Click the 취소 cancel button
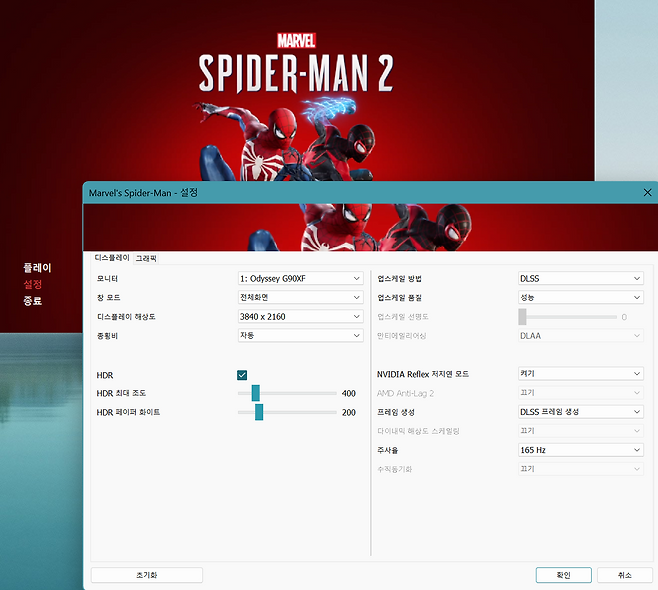 point(624,575)
